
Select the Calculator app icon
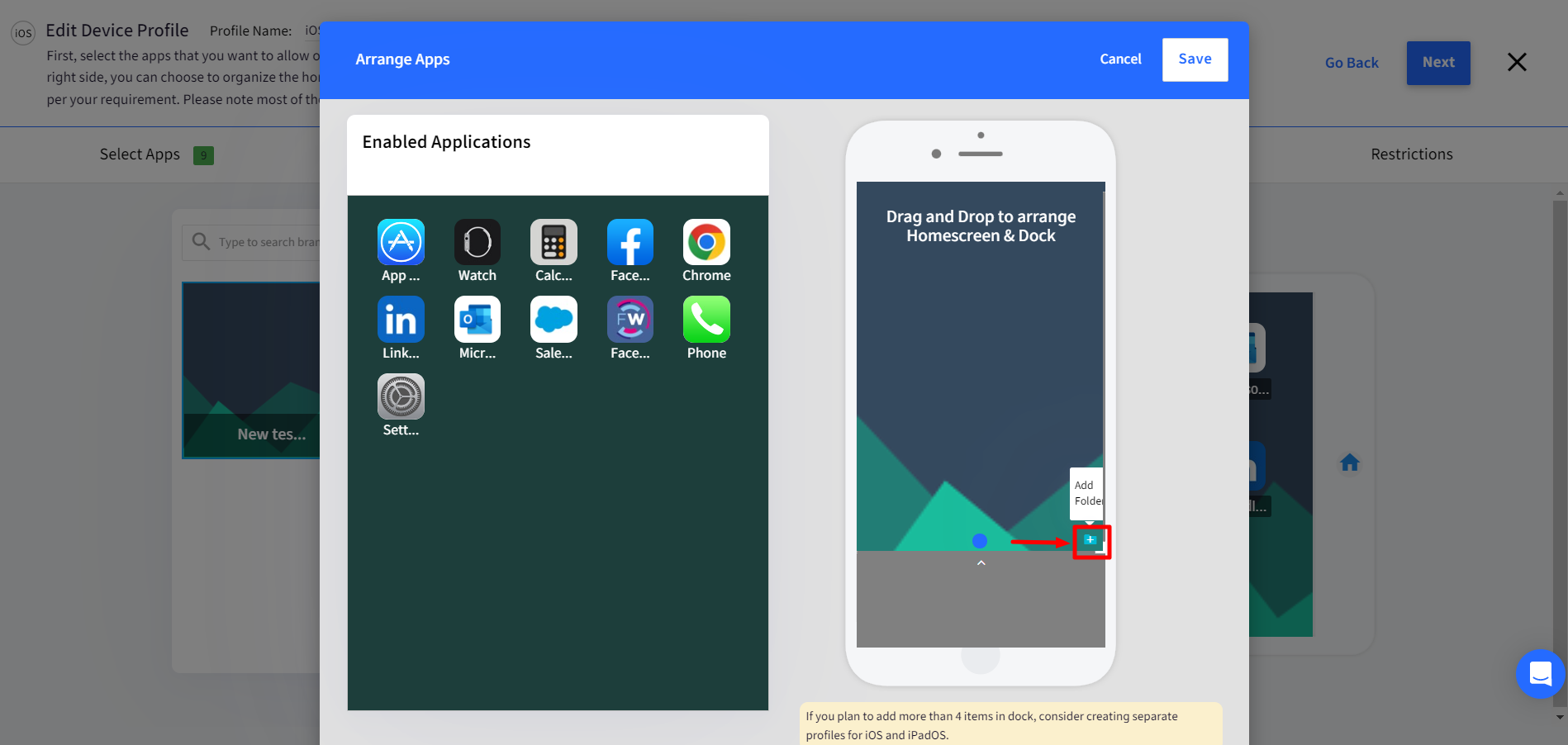pyautogui.click(x=554, y=242)
